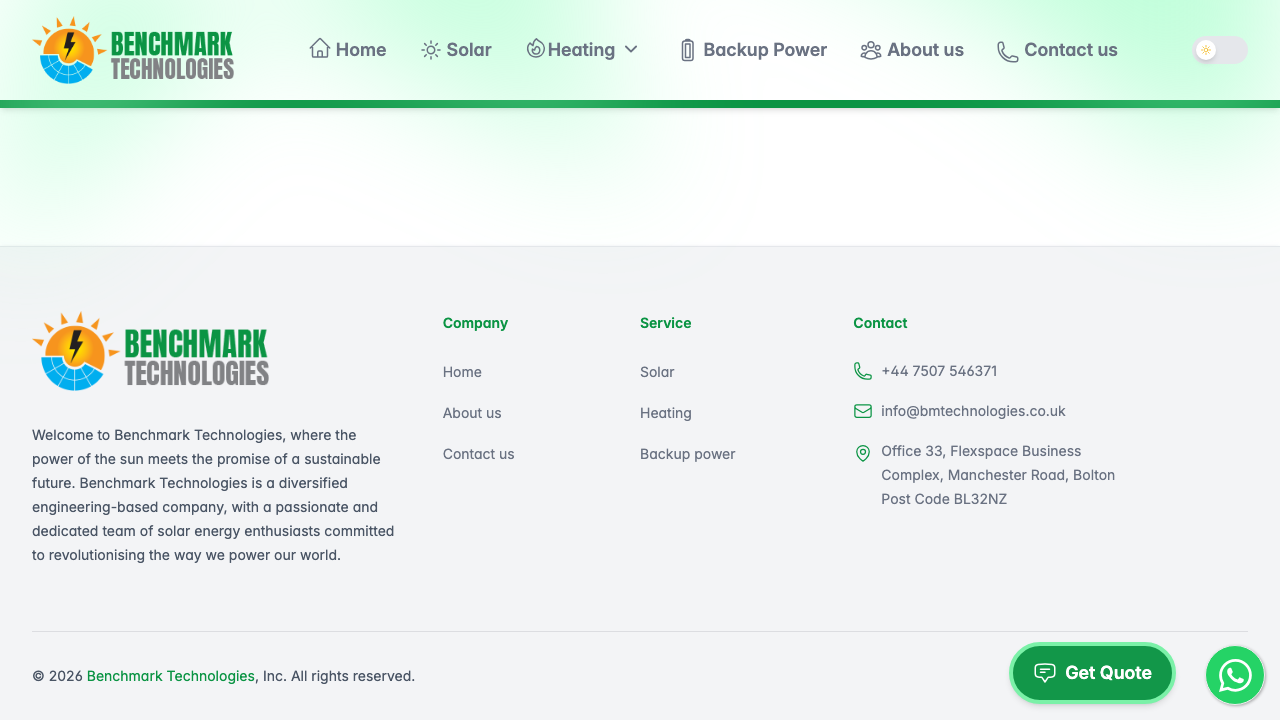This screenshot has height=720, width=1280.
Task: Click the battery icon beside Backup Power
Action: [x=687, y=49]
